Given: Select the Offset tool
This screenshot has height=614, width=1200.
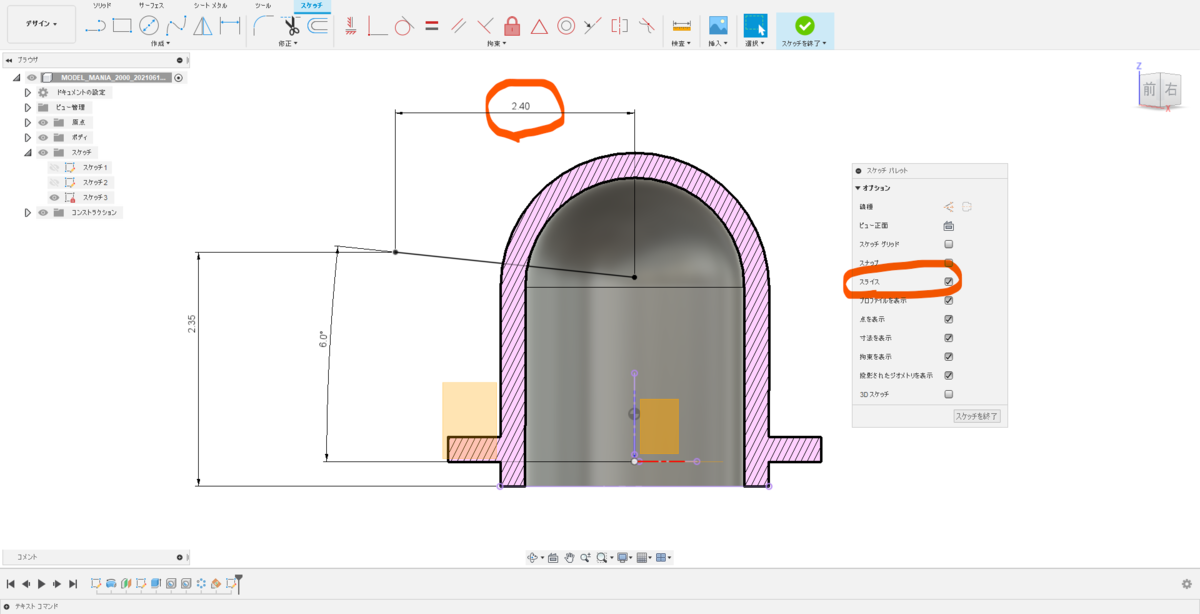Looking at the screenshot, I should [318, 26].
